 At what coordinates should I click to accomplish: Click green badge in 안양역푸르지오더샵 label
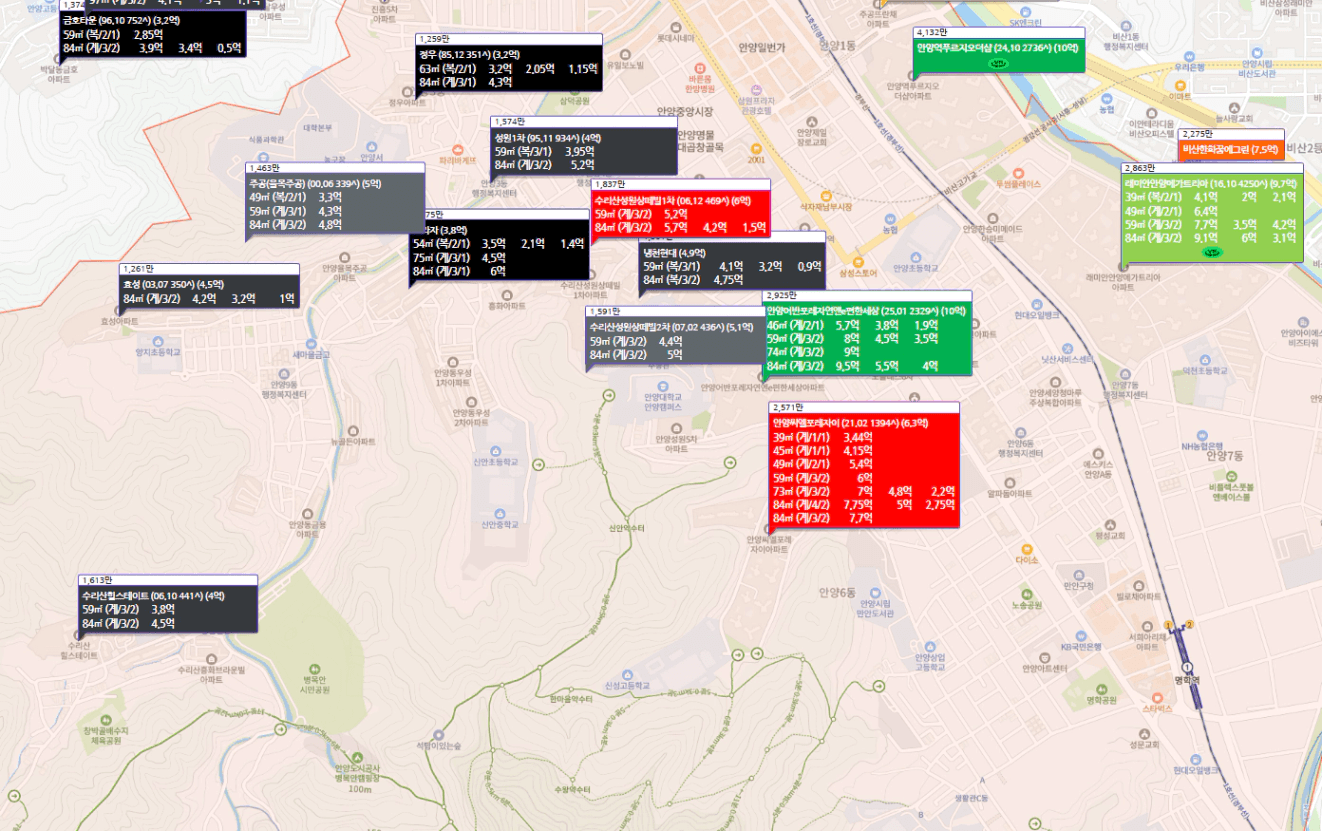click(x=997, y=62)
